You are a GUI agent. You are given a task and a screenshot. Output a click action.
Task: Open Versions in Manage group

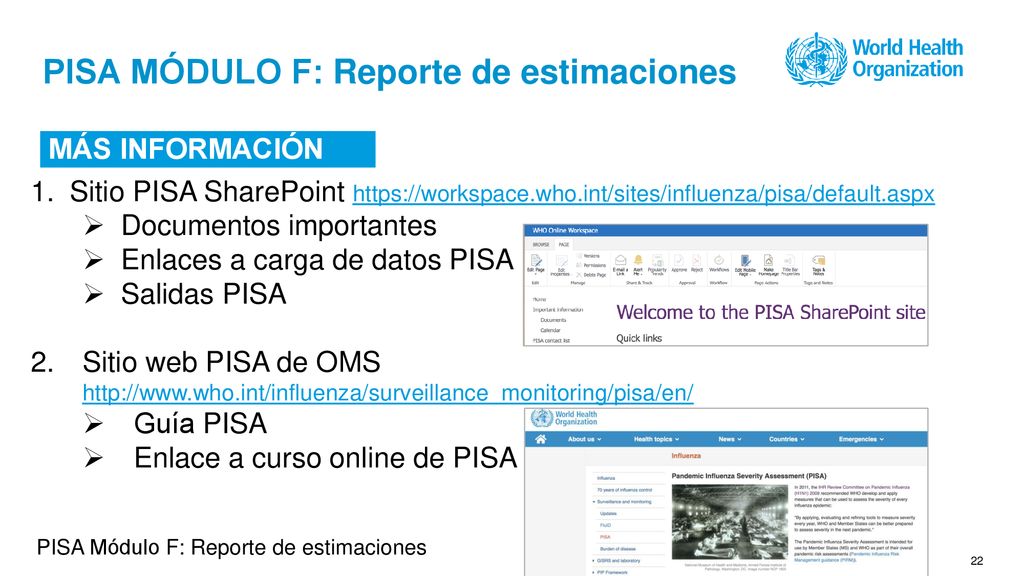(588, 256)
